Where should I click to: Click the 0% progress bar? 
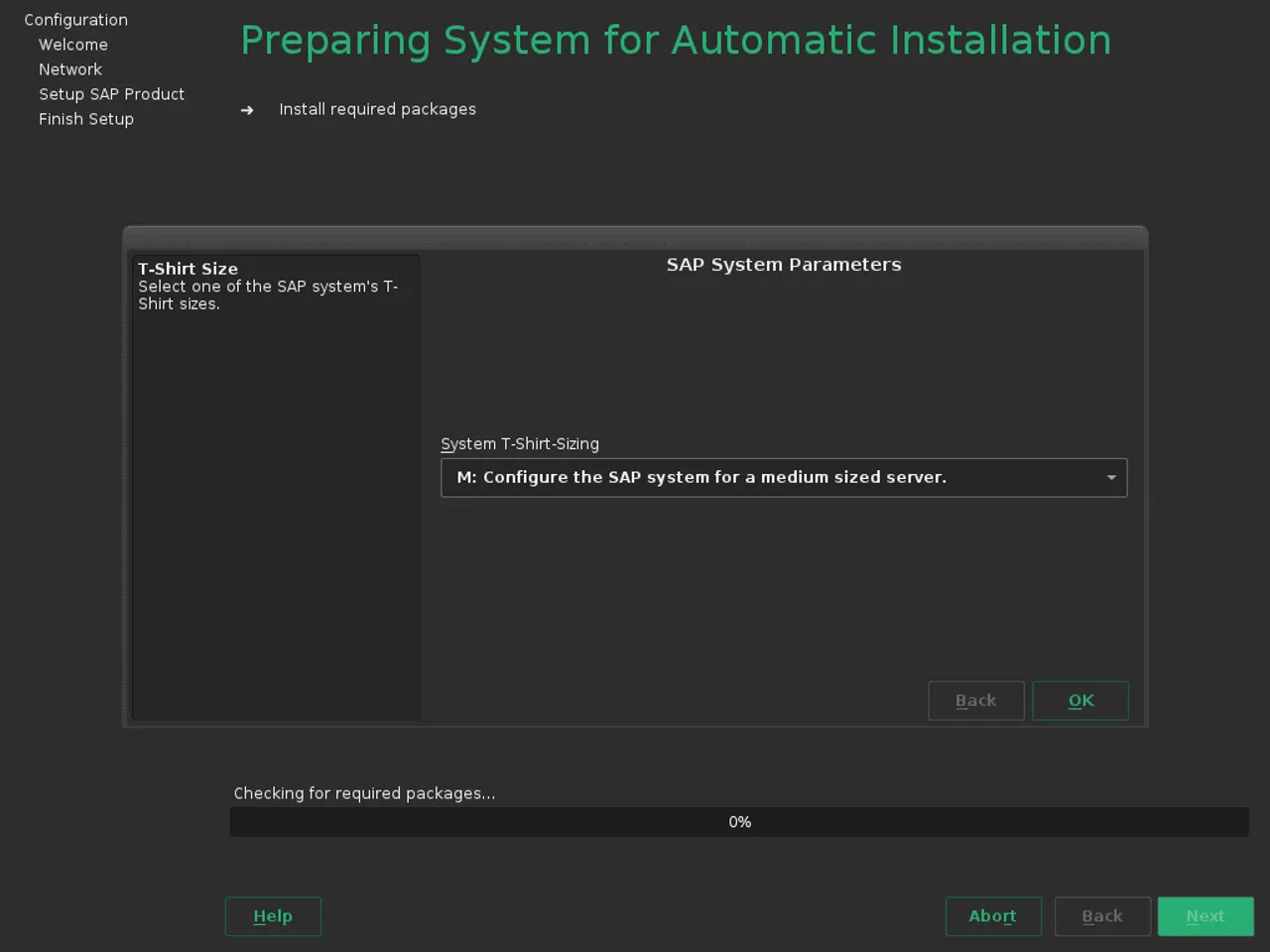tap(739, 822)
